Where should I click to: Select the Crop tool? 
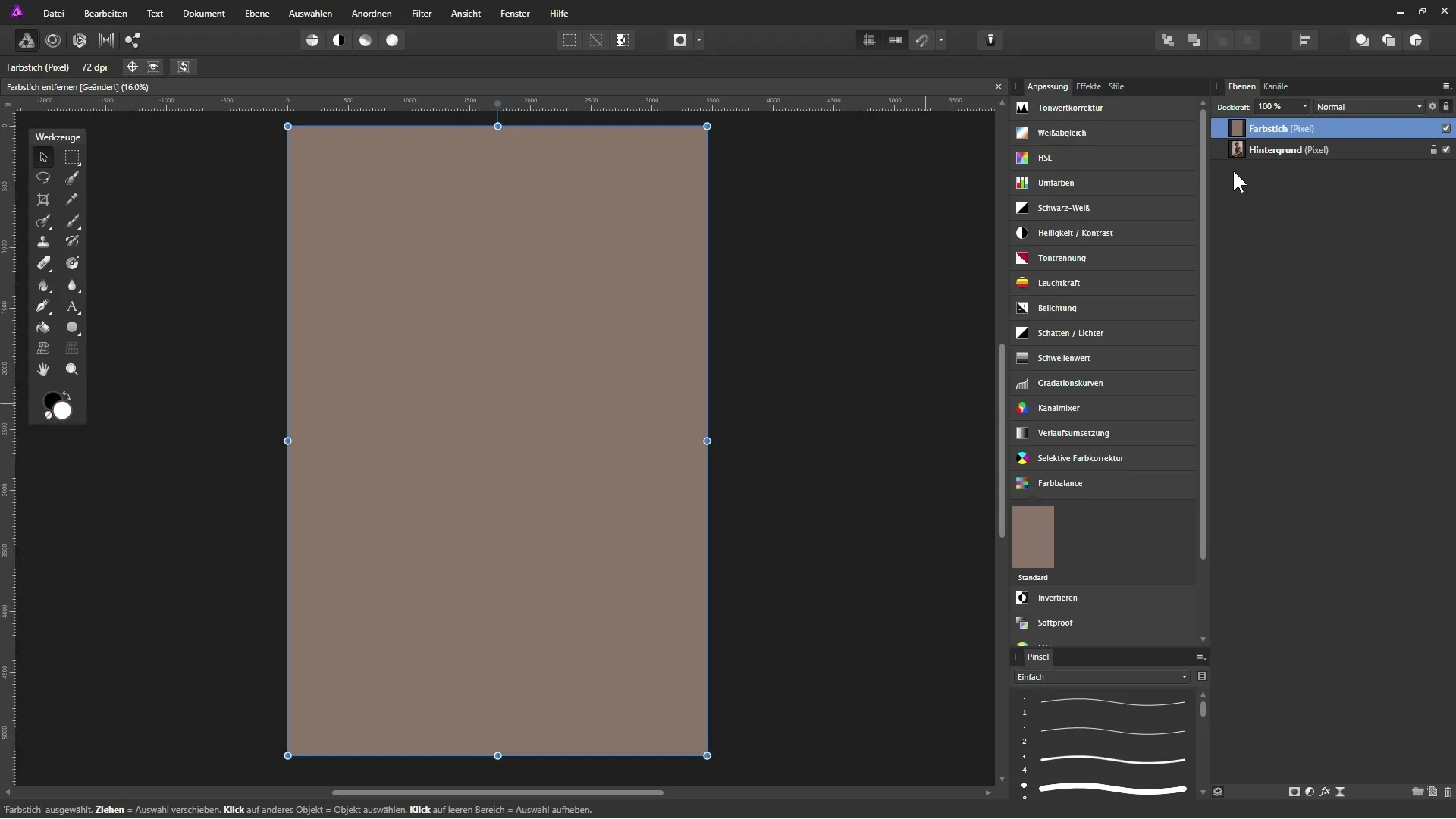pos(43,199)
